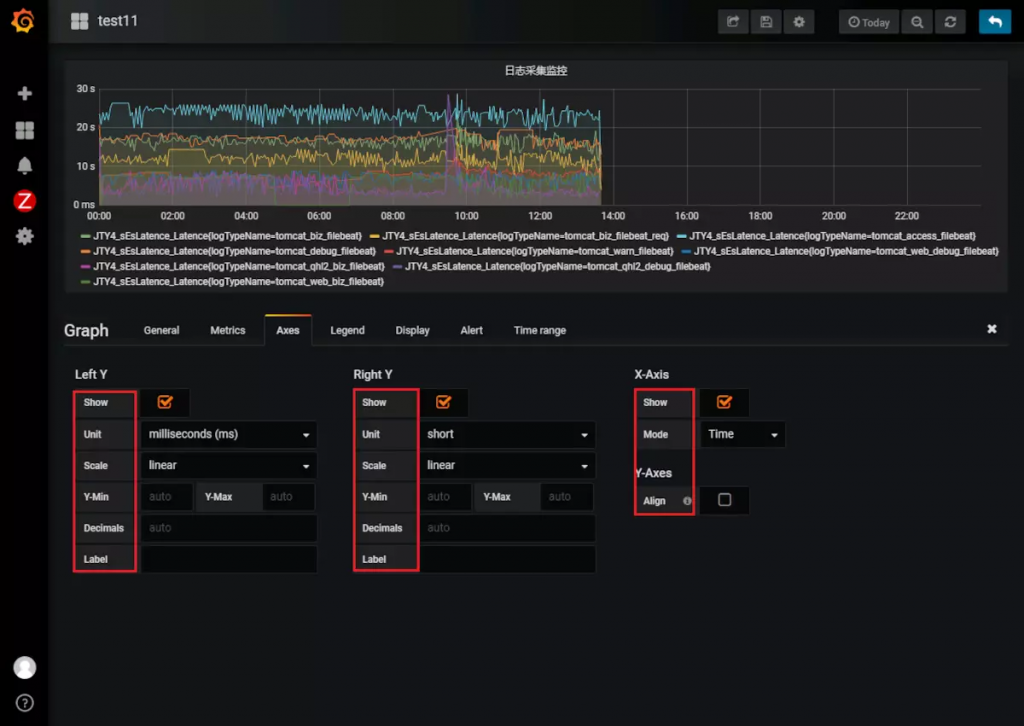The height and width of the screenshot is (726, 1024).
Task: Share the dashboard via share icon
Action: (733, 22)
